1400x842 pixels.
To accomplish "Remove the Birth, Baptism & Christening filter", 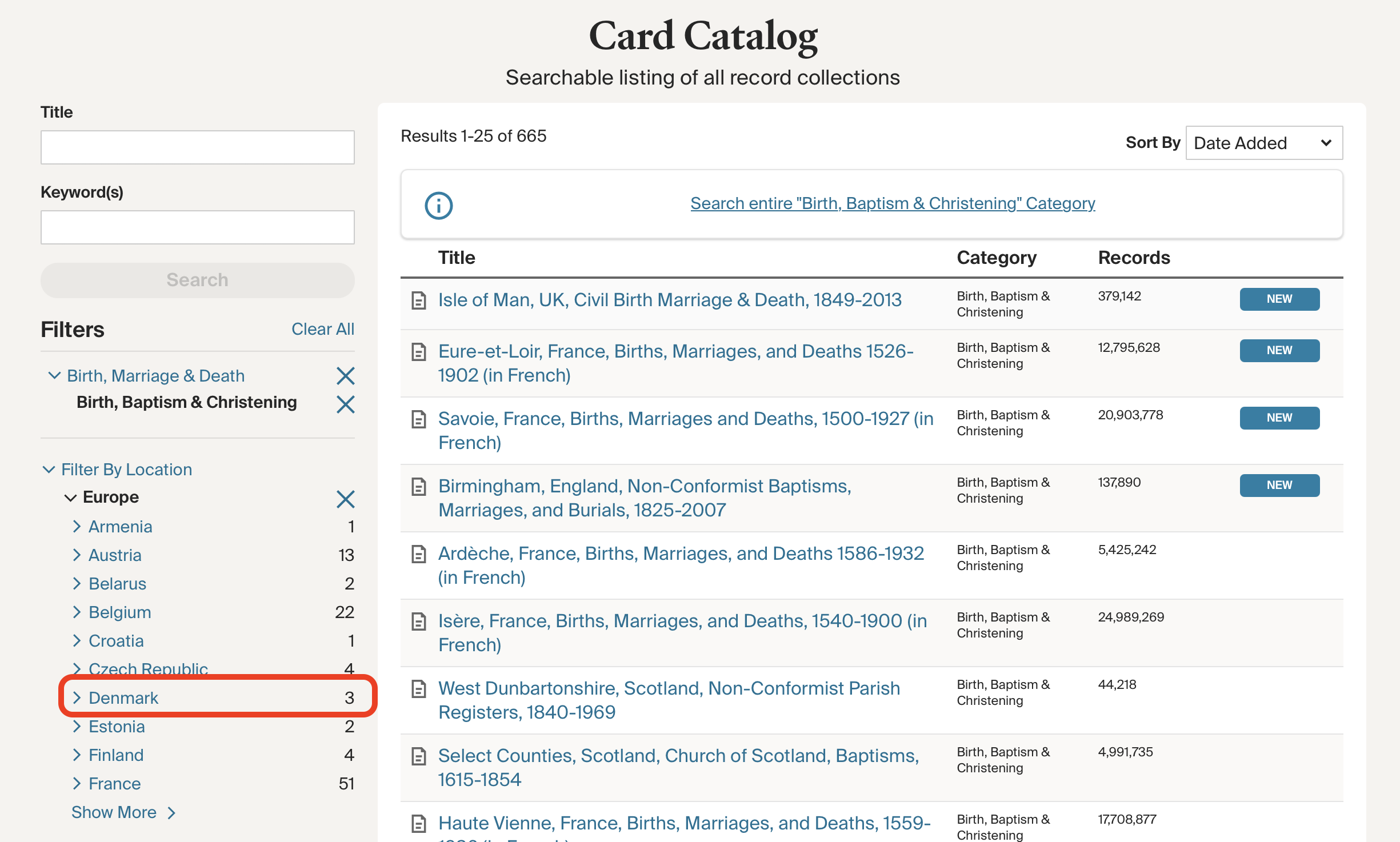I will point(345,404).
